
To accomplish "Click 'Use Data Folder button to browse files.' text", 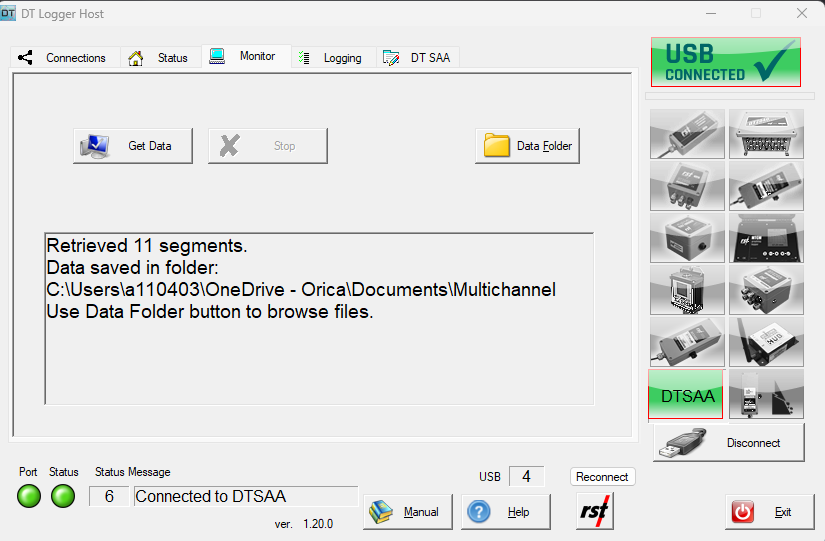I will point(210,312).
